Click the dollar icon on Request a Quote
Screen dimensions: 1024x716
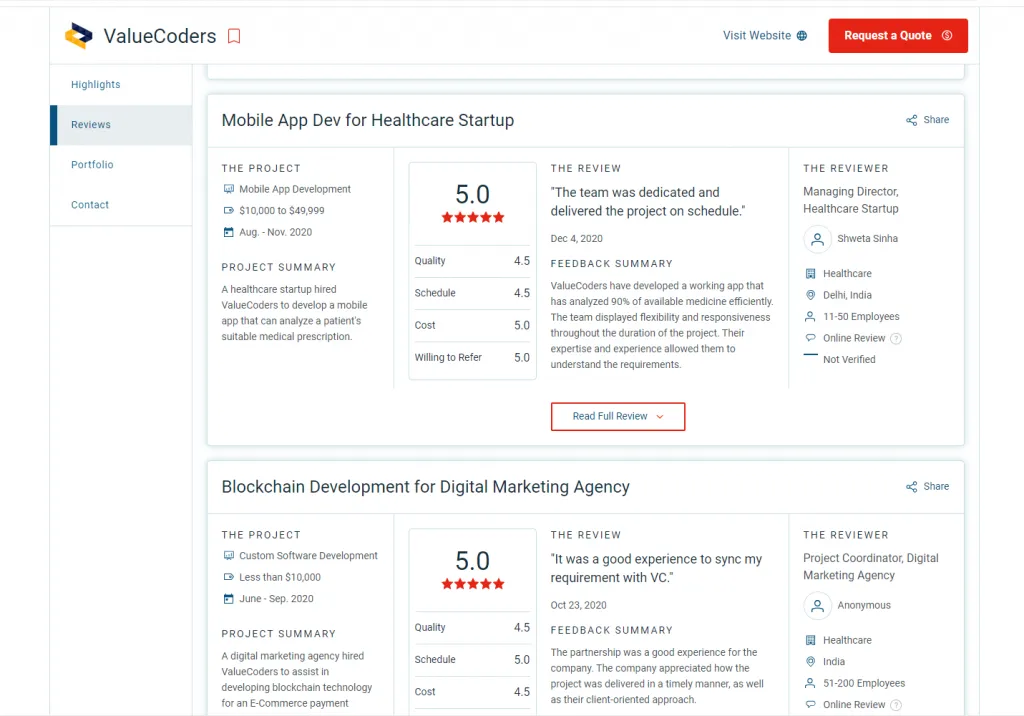[947, 35]
